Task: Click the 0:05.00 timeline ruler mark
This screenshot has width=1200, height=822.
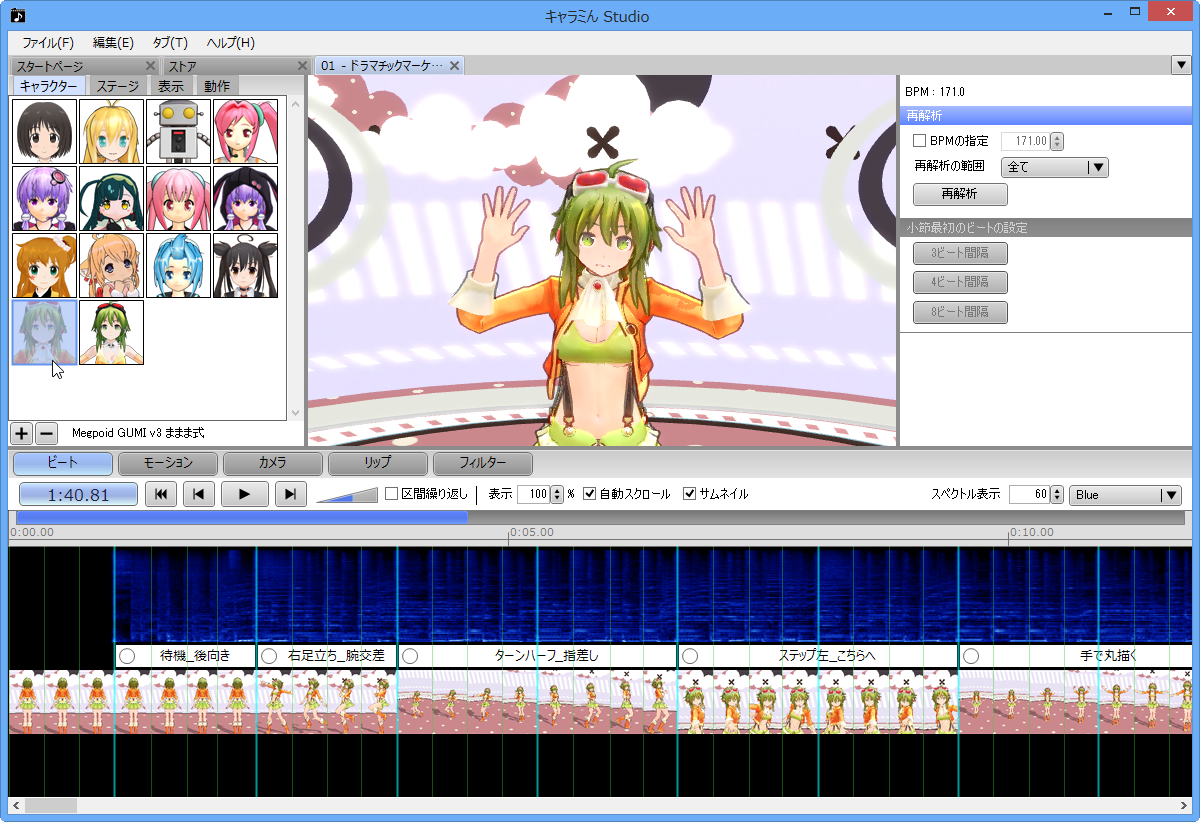Action: (x=531, y=533)
